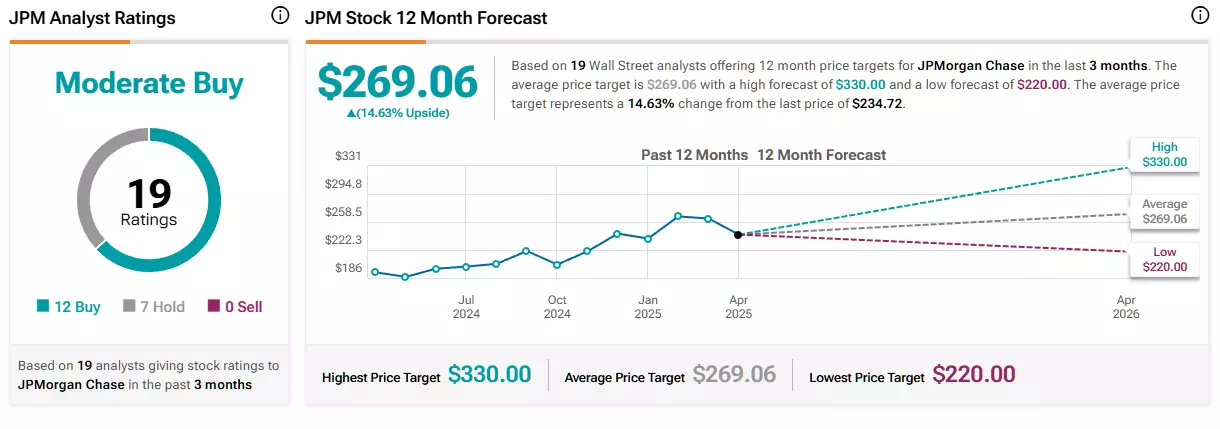The image size is (1220, 429).
Task: Select the black April 2025 data point
Action: [738, 235]
